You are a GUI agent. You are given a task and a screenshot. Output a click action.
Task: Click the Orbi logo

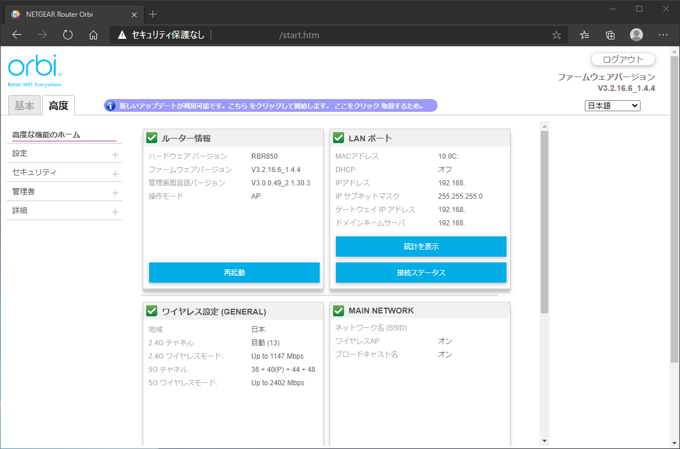coord(35,70)
